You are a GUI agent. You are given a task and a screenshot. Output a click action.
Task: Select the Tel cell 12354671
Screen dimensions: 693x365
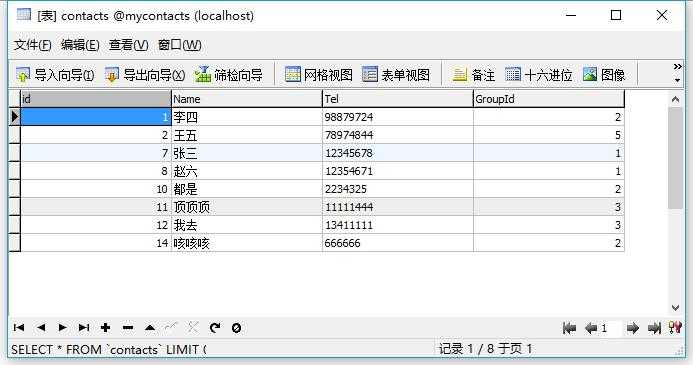[x=398, y=171]
